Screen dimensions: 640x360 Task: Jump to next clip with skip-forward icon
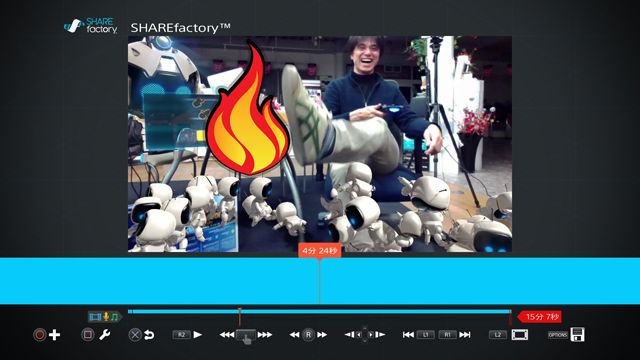(x=465, y=335)
